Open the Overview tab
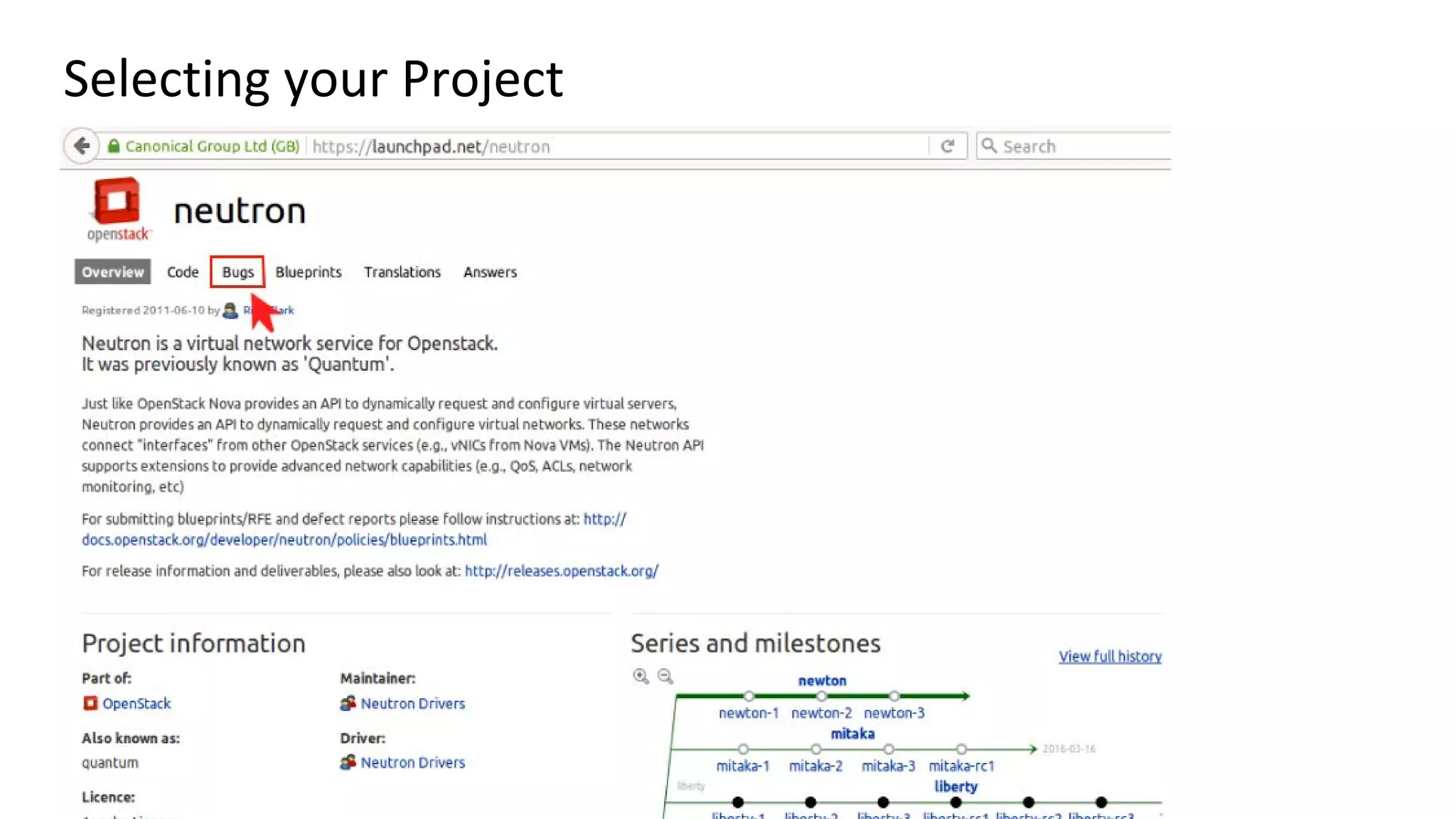This screenshot has height=819, width=1456. 112,272
